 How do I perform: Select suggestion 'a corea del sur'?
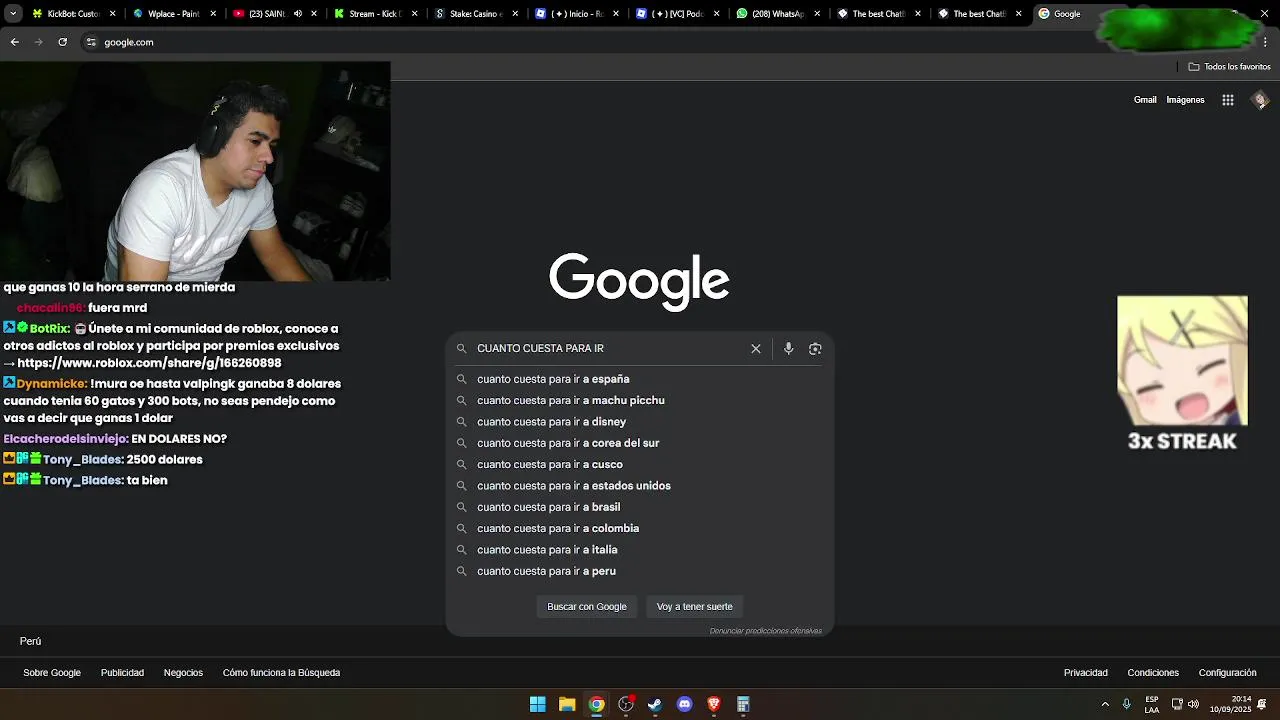pyautogui.click(x=640, y=443)
